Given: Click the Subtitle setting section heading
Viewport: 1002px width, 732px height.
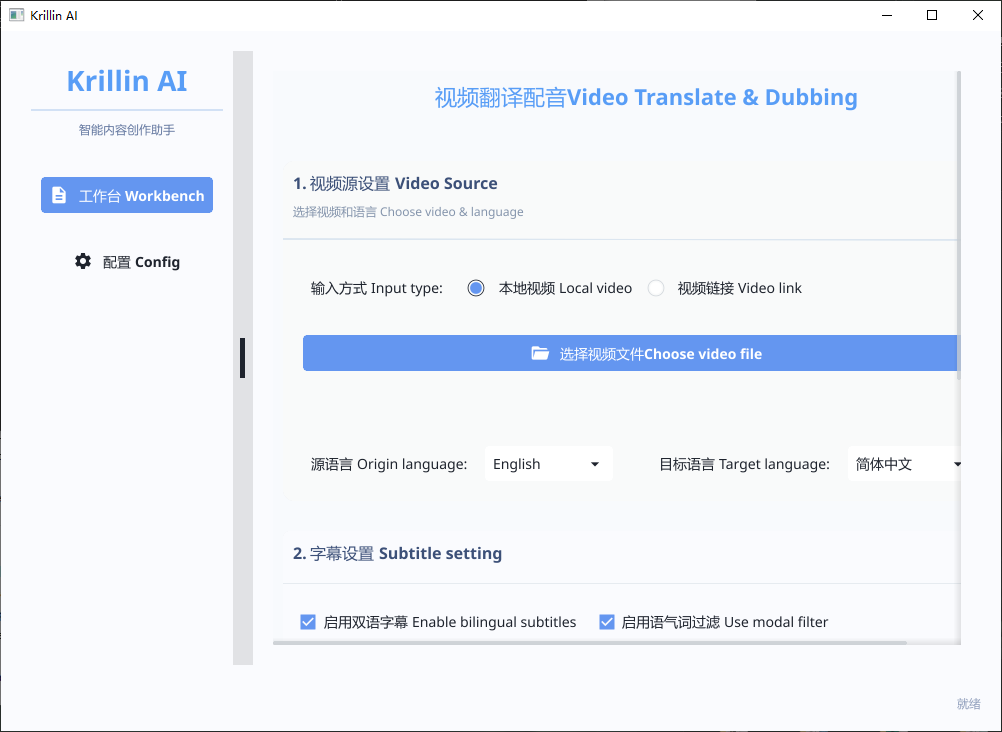Looking at the screenshot, I should click(397, 552).
